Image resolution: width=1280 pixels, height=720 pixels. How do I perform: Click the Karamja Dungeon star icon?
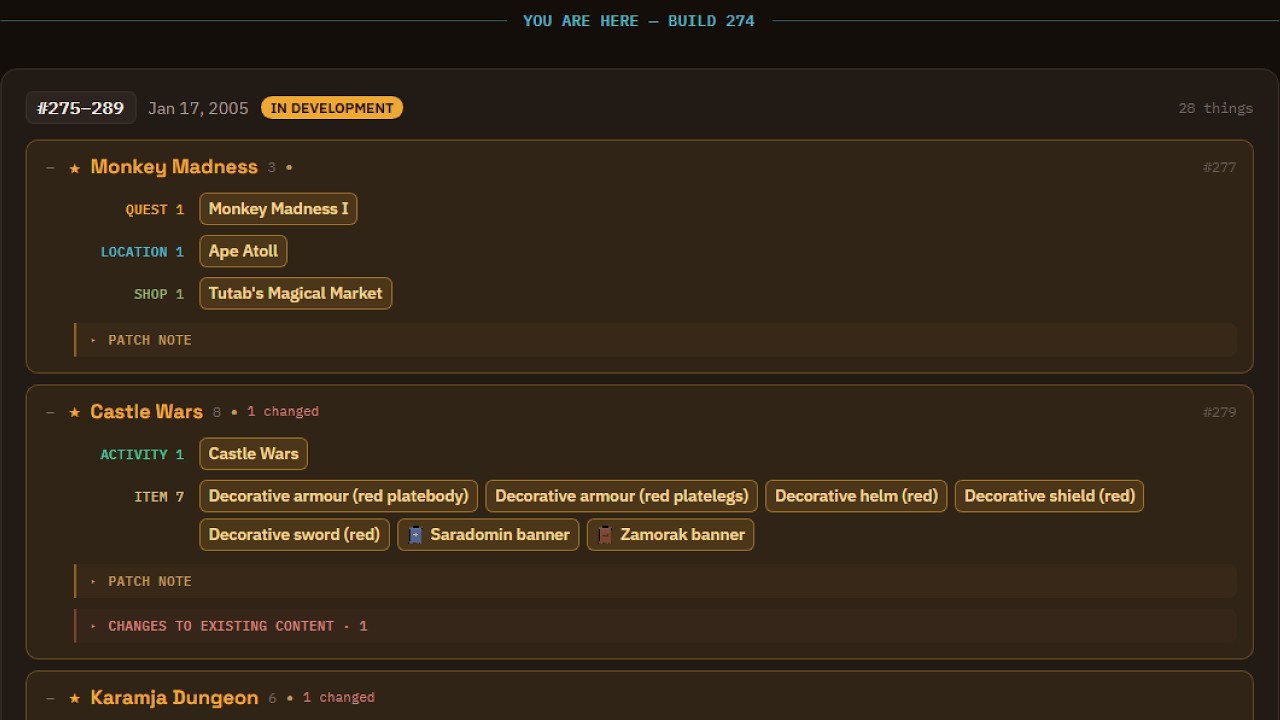tap(75, 698)
